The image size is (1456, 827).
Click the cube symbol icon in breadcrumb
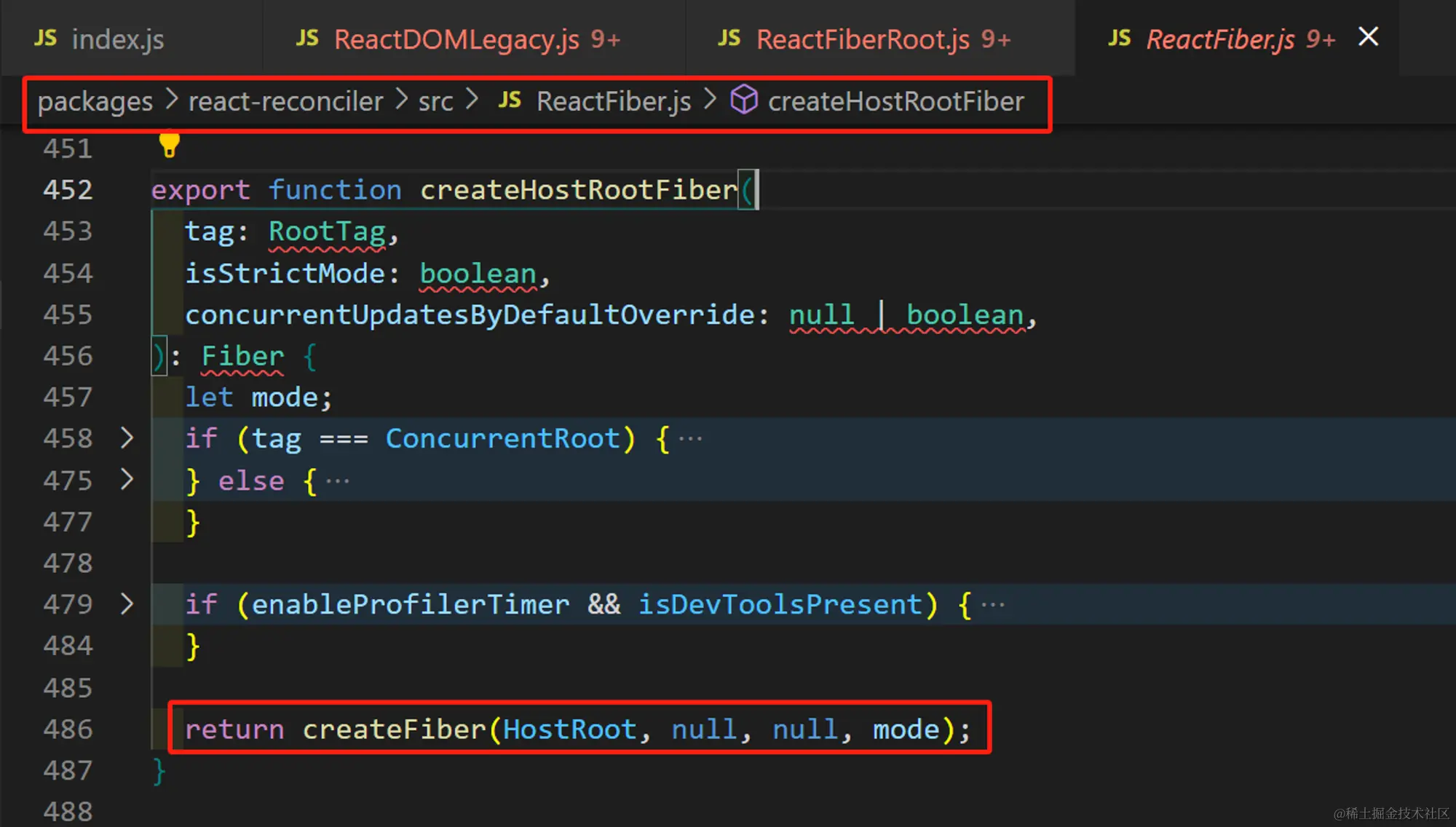pyautogui.click(x=744, y=100)
